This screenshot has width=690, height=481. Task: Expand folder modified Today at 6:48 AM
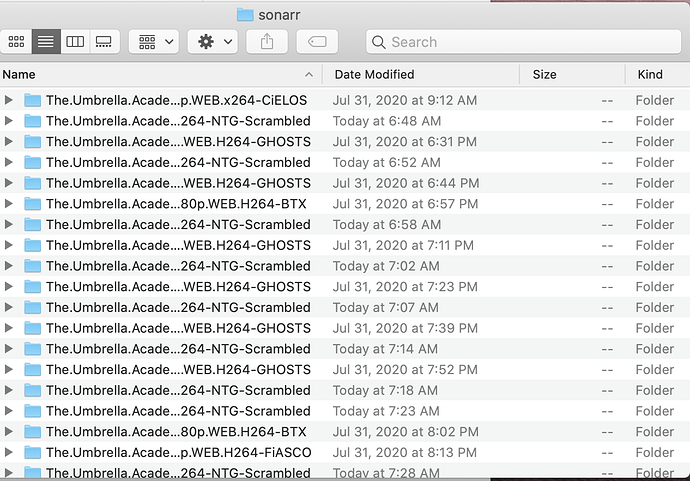click(x=8, y=121)
